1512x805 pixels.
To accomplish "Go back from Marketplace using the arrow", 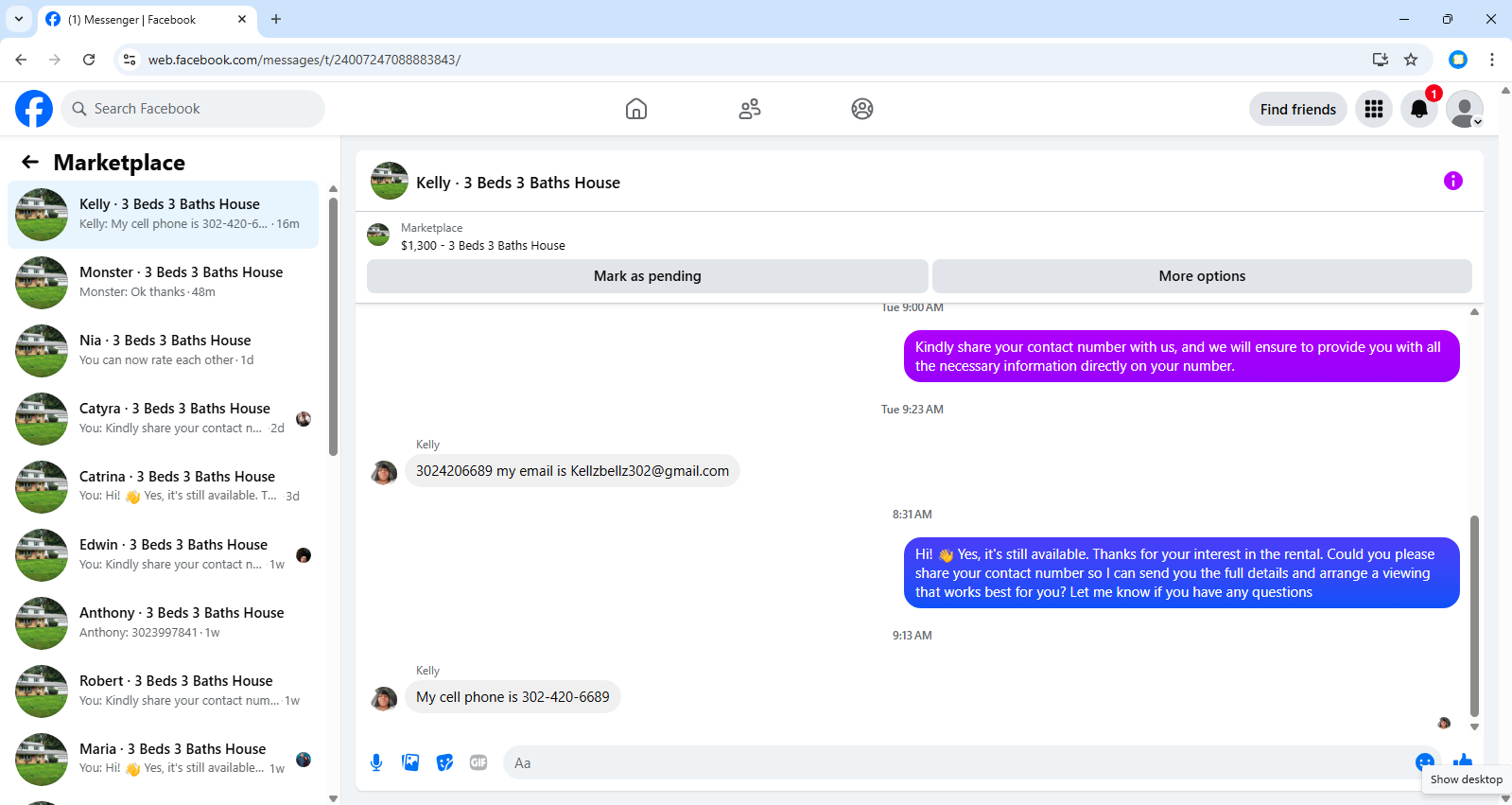I will click(30, 162).
